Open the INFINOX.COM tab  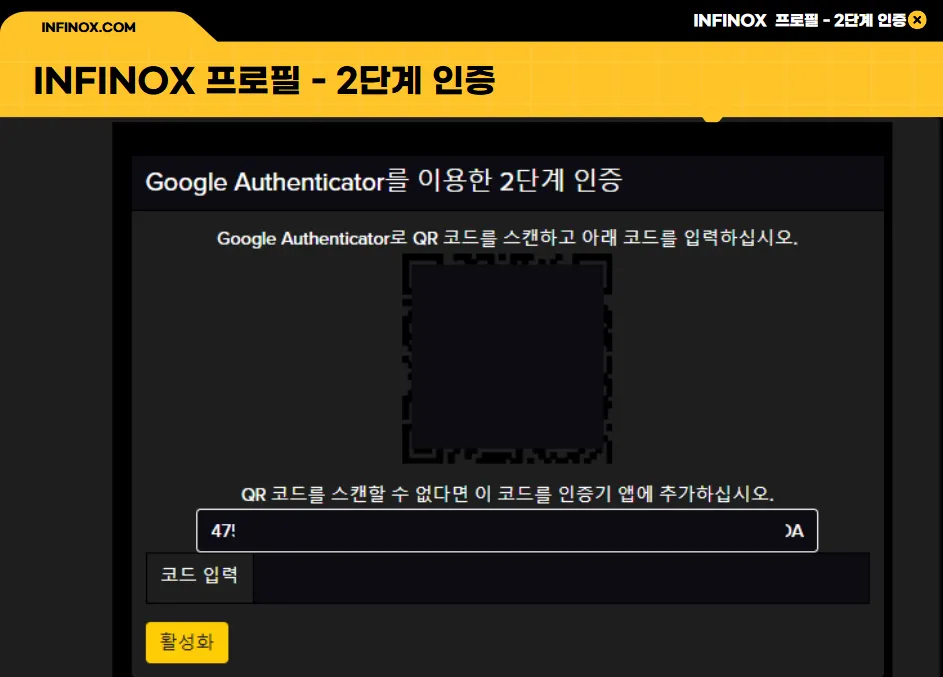coord(88,27)
